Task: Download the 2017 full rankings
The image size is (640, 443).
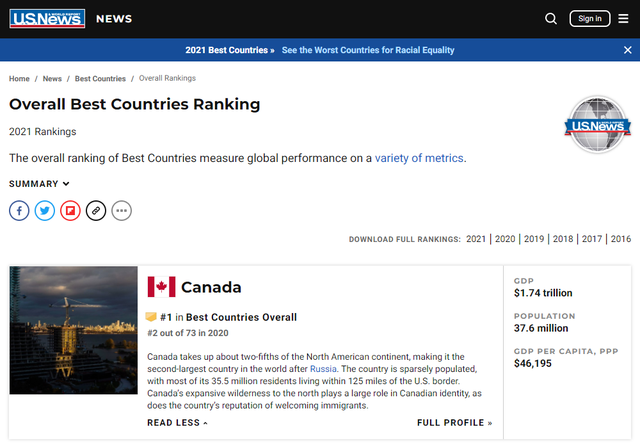Action: (592, 239)
